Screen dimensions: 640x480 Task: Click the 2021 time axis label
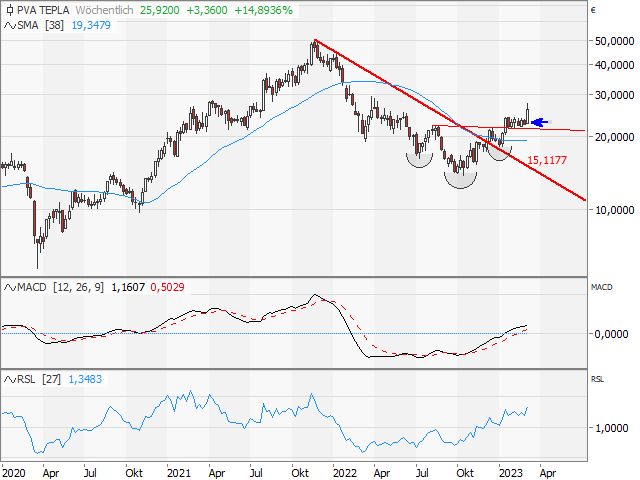click(179, 473)
